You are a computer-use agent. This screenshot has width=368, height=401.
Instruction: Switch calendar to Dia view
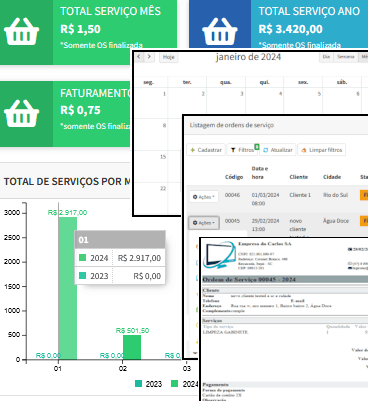tap(326, 57)
